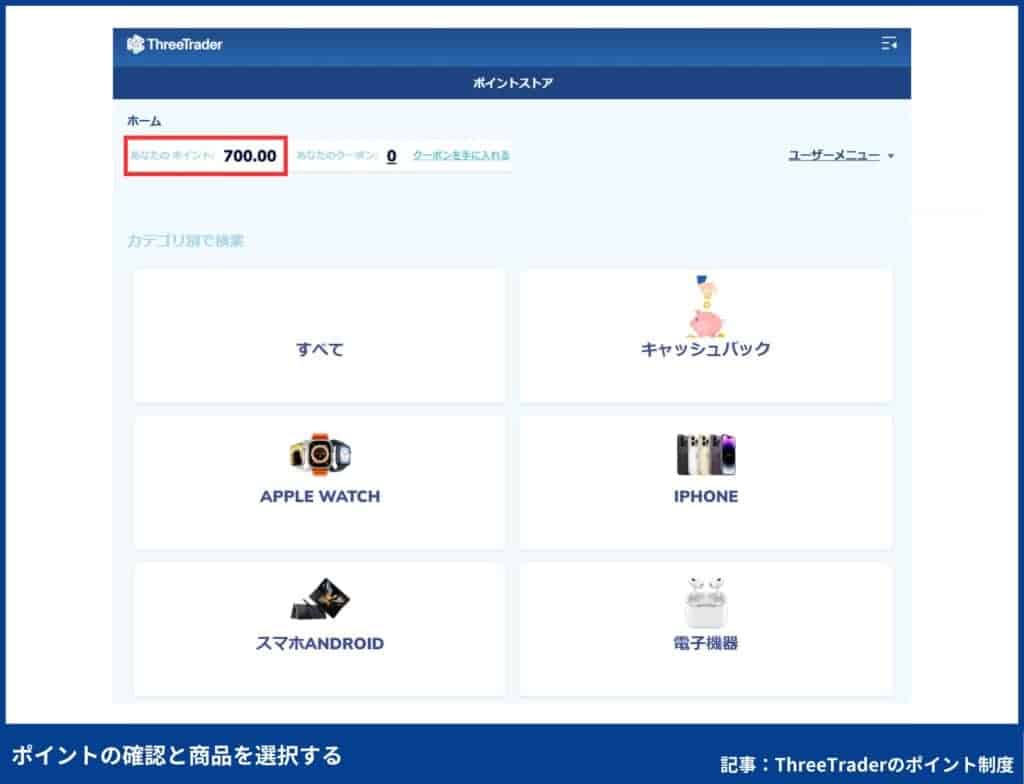The width and height of the screenshot is (1024, 784).
Task: Click the あなたのポイント label
Action: [172, 155]
